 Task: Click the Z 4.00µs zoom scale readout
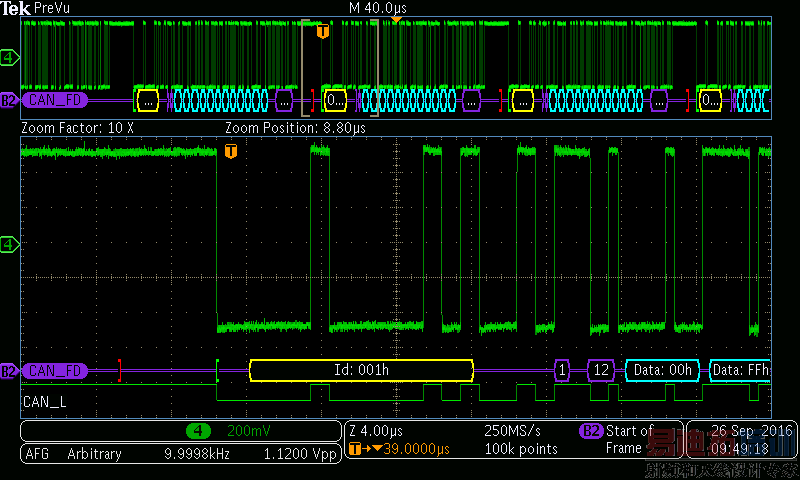[373, 431]
